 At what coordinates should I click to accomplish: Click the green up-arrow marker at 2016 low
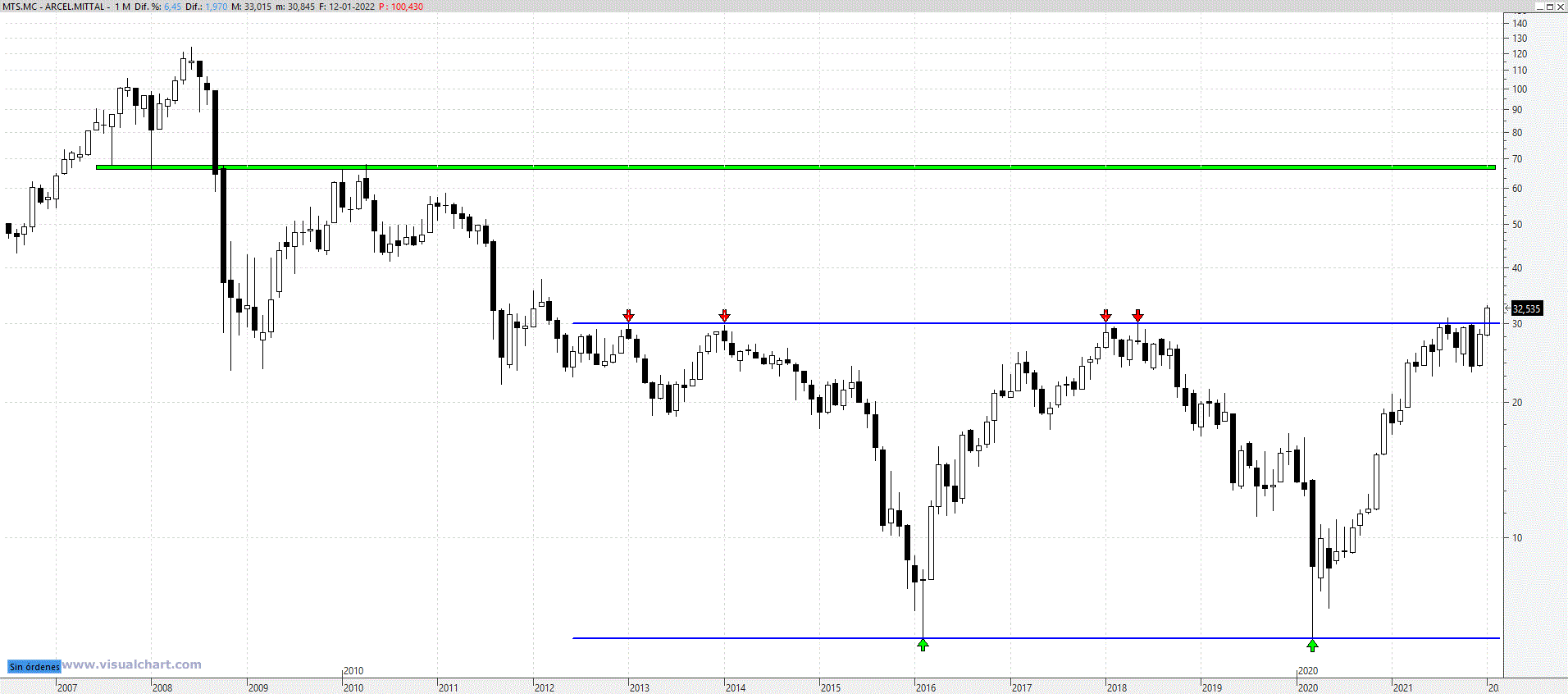click(x=923, y=646)
